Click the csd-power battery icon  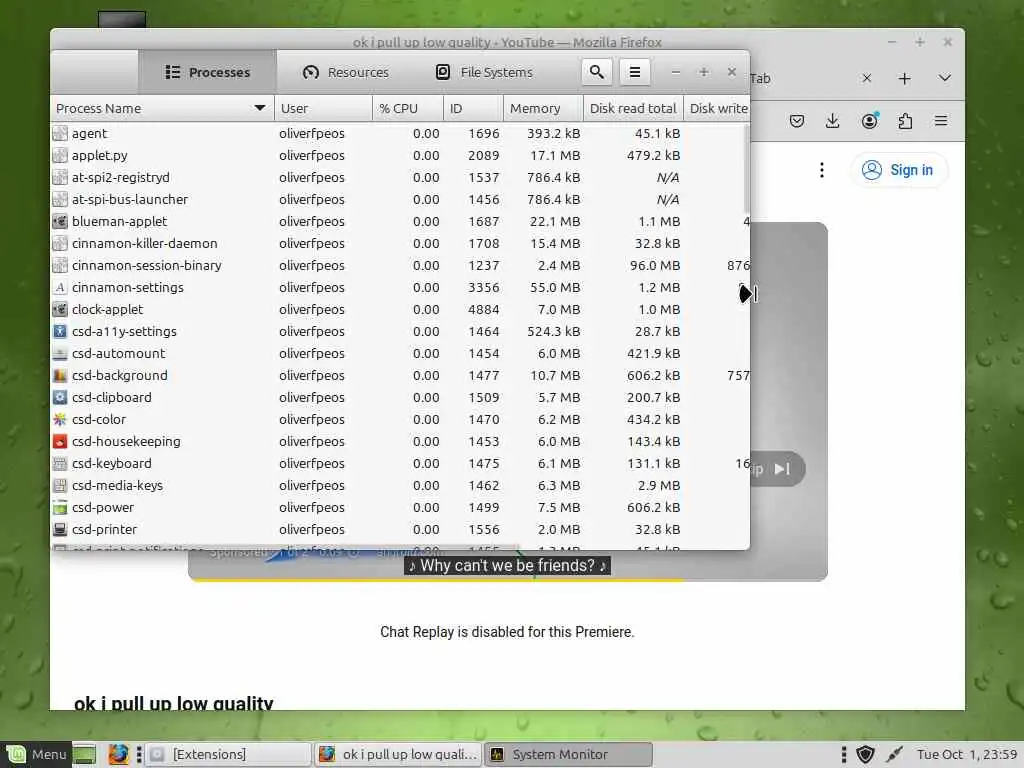coord(60,507)
